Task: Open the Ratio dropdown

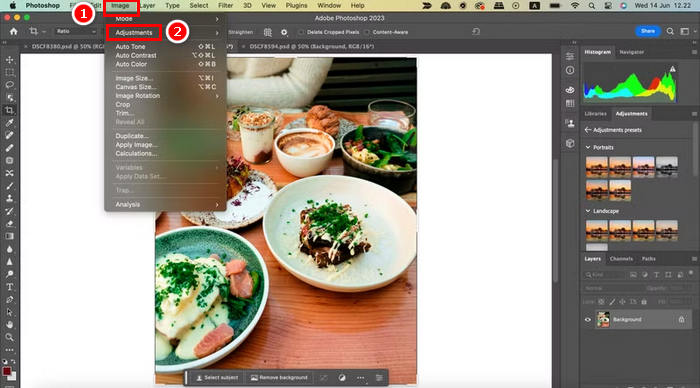Action: [x=75, y=31]
